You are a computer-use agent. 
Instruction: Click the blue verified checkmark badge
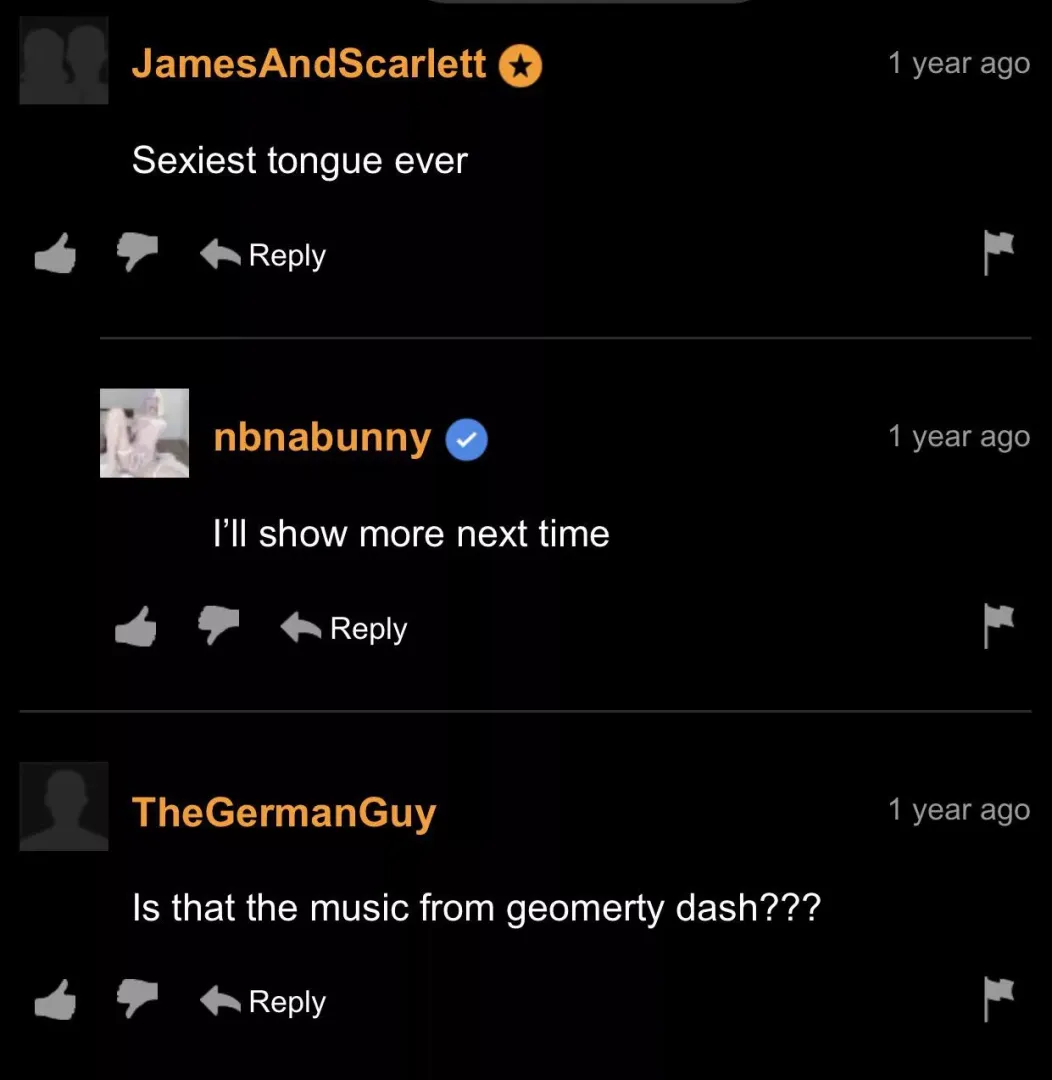tap(466, 439)
